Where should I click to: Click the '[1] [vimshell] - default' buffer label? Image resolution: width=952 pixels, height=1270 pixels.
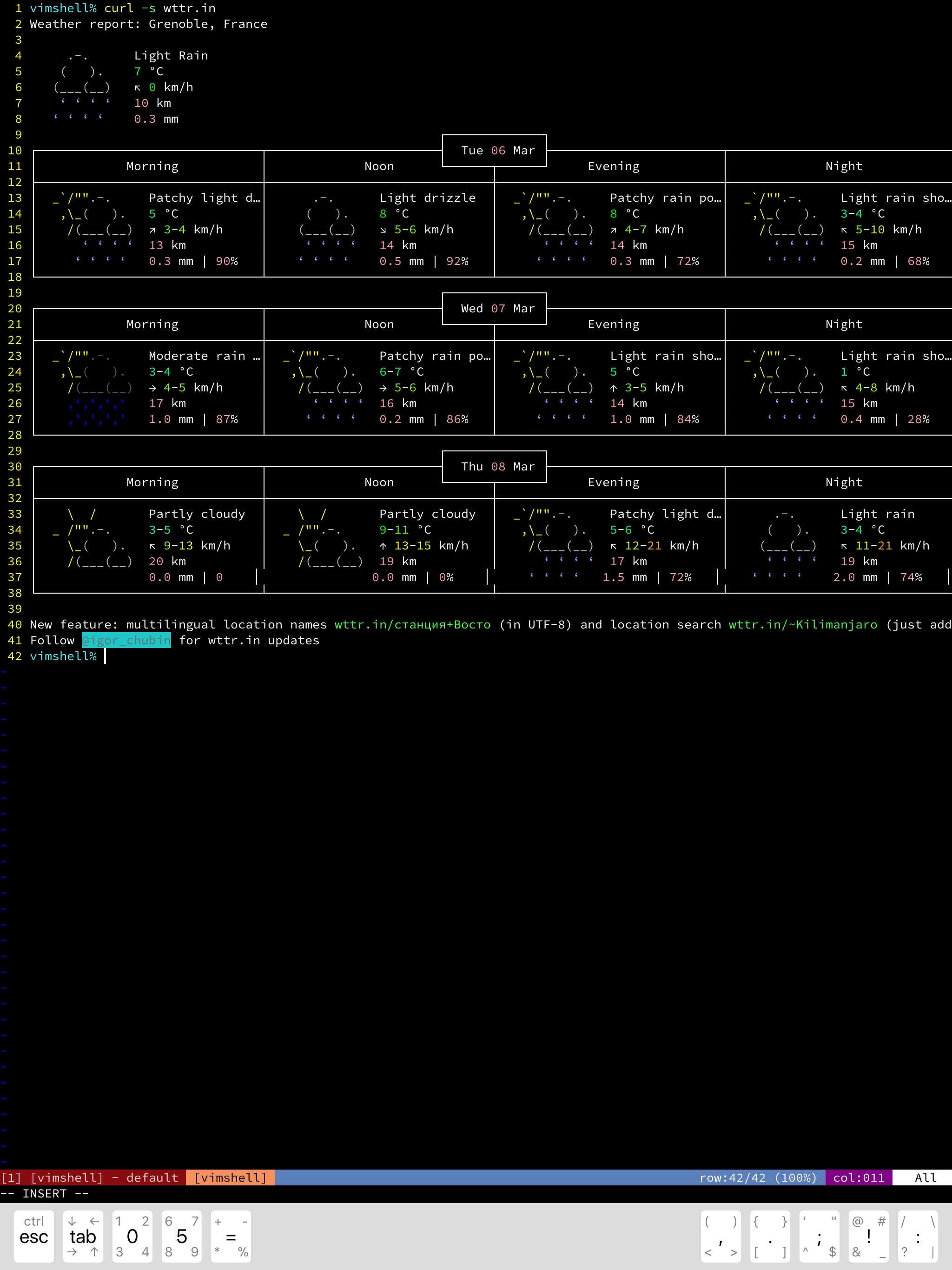coord(92,1177)
